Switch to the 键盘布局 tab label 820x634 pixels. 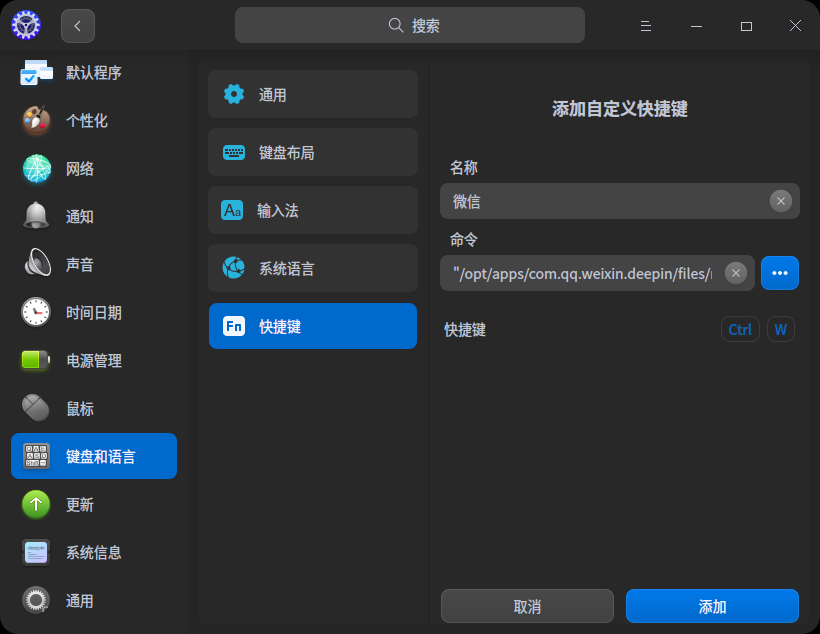tap(287, 153)
